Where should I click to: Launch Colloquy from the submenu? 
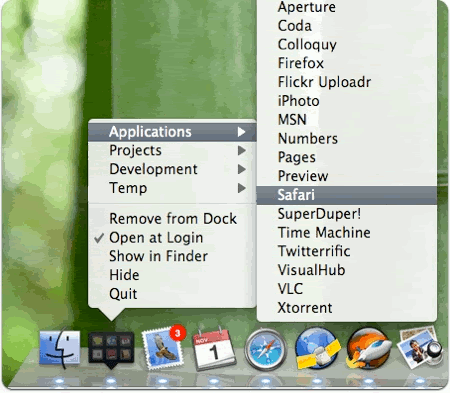(347, 44)
